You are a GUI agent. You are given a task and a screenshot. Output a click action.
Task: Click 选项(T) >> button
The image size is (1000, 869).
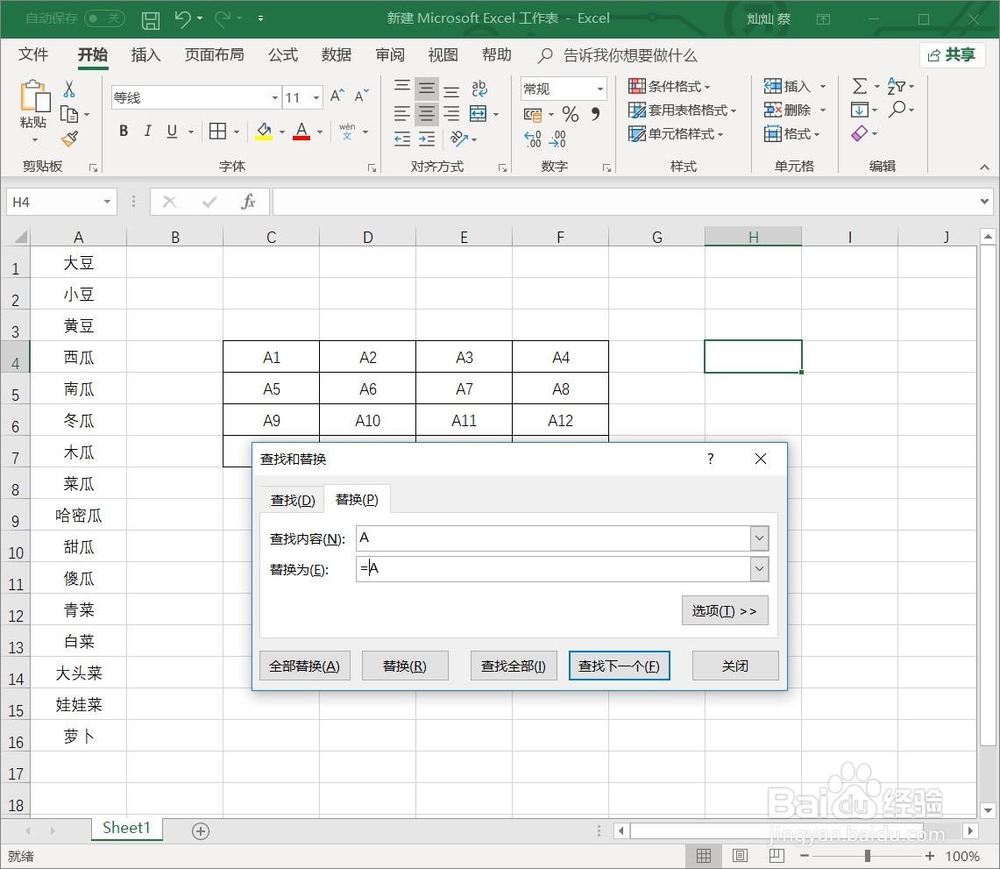point(724,611)
